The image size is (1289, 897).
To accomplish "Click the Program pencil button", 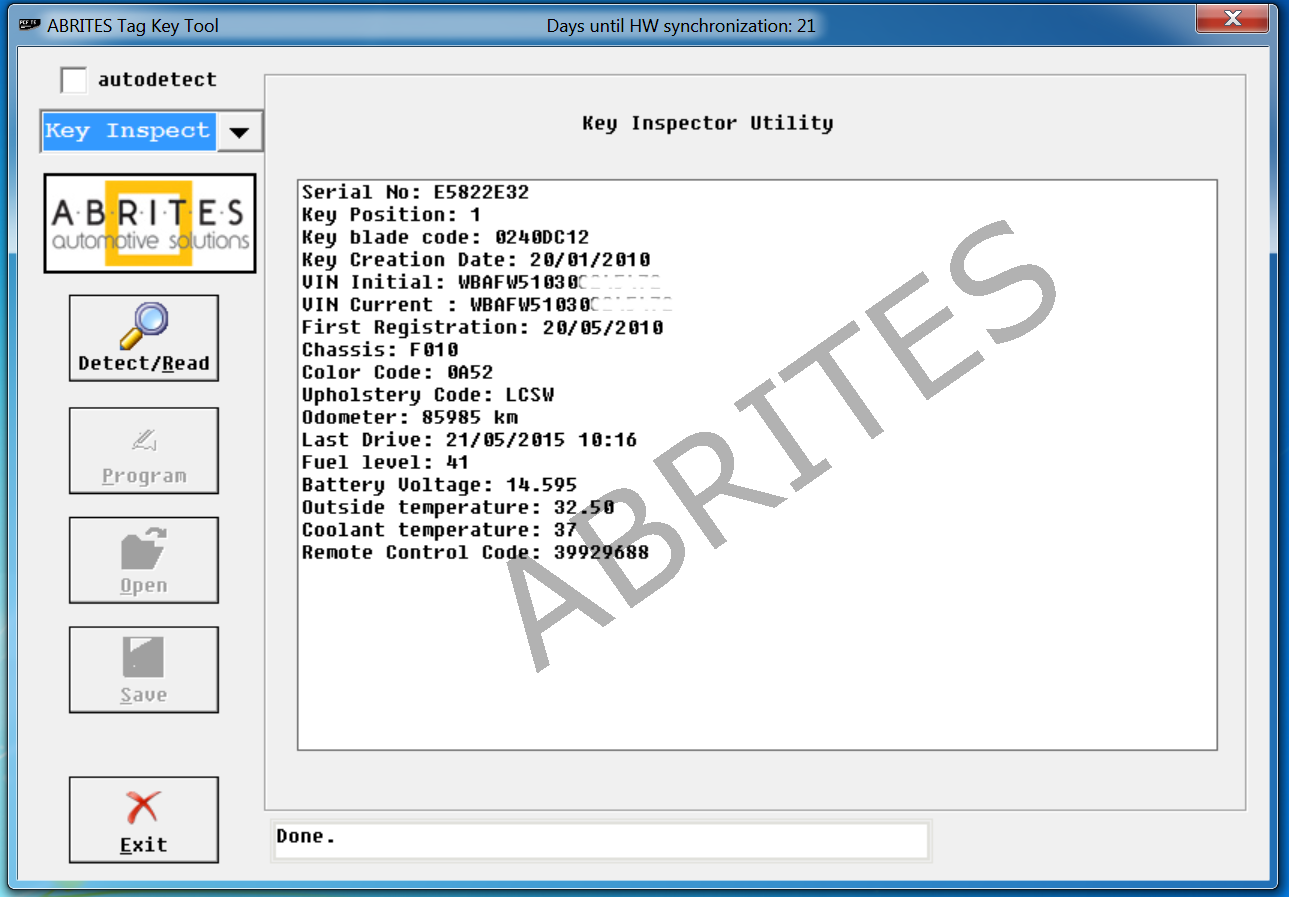I will [143, 451].
